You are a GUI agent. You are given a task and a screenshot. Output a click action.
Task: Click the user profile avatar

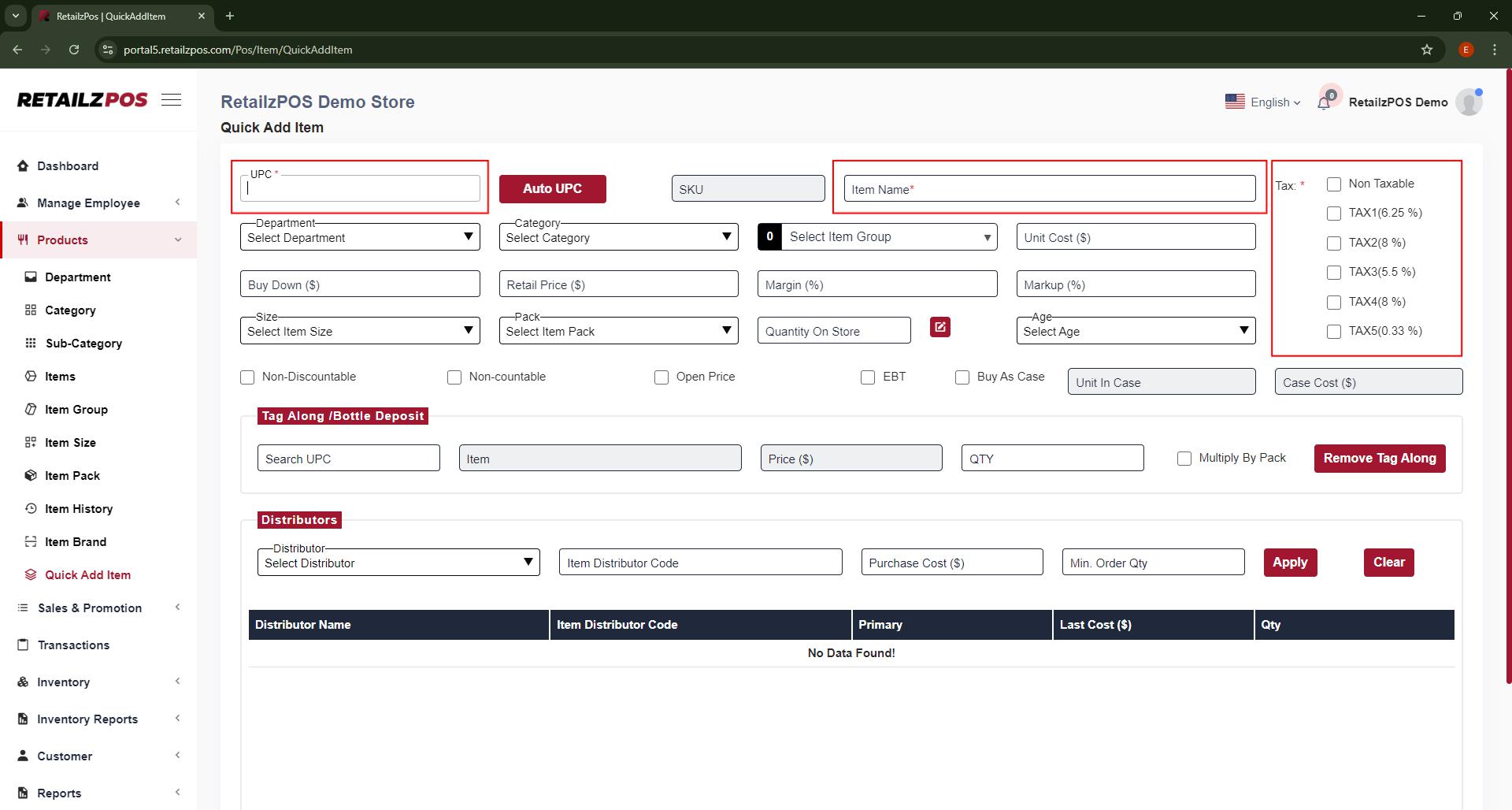1468,102
